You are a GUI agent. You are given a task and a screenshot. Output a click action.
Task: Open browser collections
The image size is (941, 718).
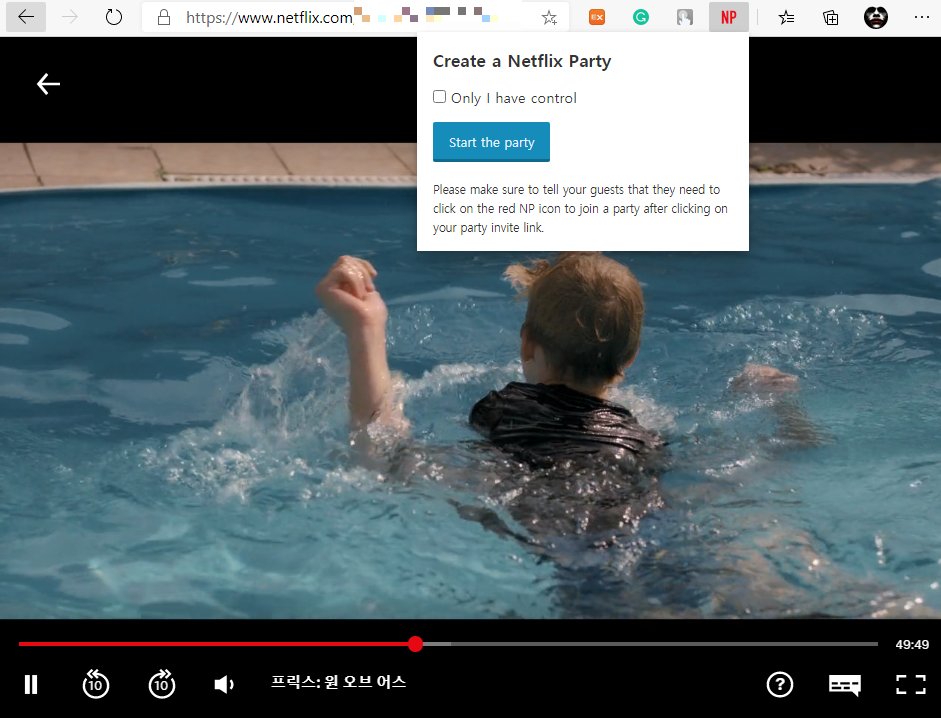click(x=831, y=17)
